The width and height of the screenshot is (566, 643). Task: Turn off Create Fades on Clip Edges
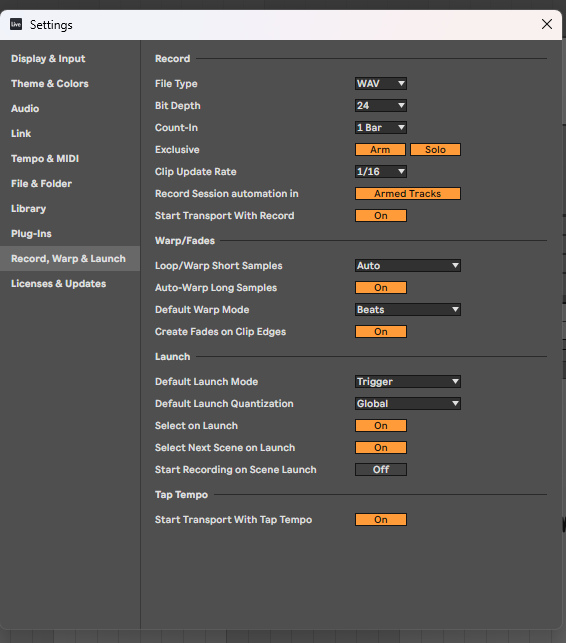pos(381,332)
